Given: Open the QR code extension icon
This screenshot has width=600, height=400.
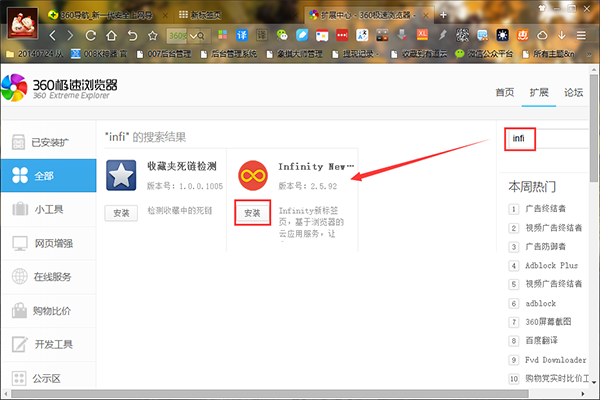Looking at the screenshot, I should (462, 35).
